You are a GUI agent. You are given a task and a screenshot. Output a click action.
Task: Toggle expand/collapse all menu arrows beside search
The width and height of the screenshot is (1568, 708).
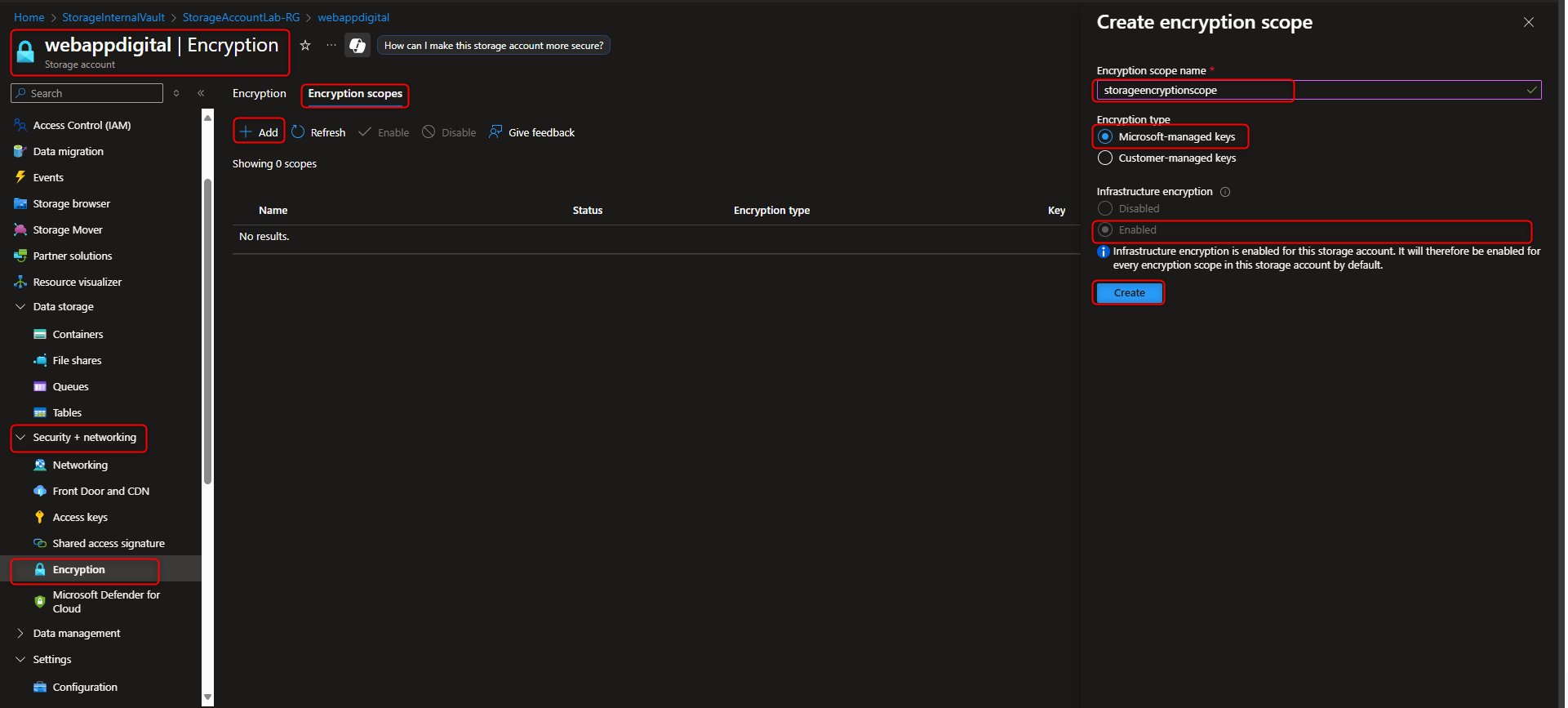pos(176,93)
